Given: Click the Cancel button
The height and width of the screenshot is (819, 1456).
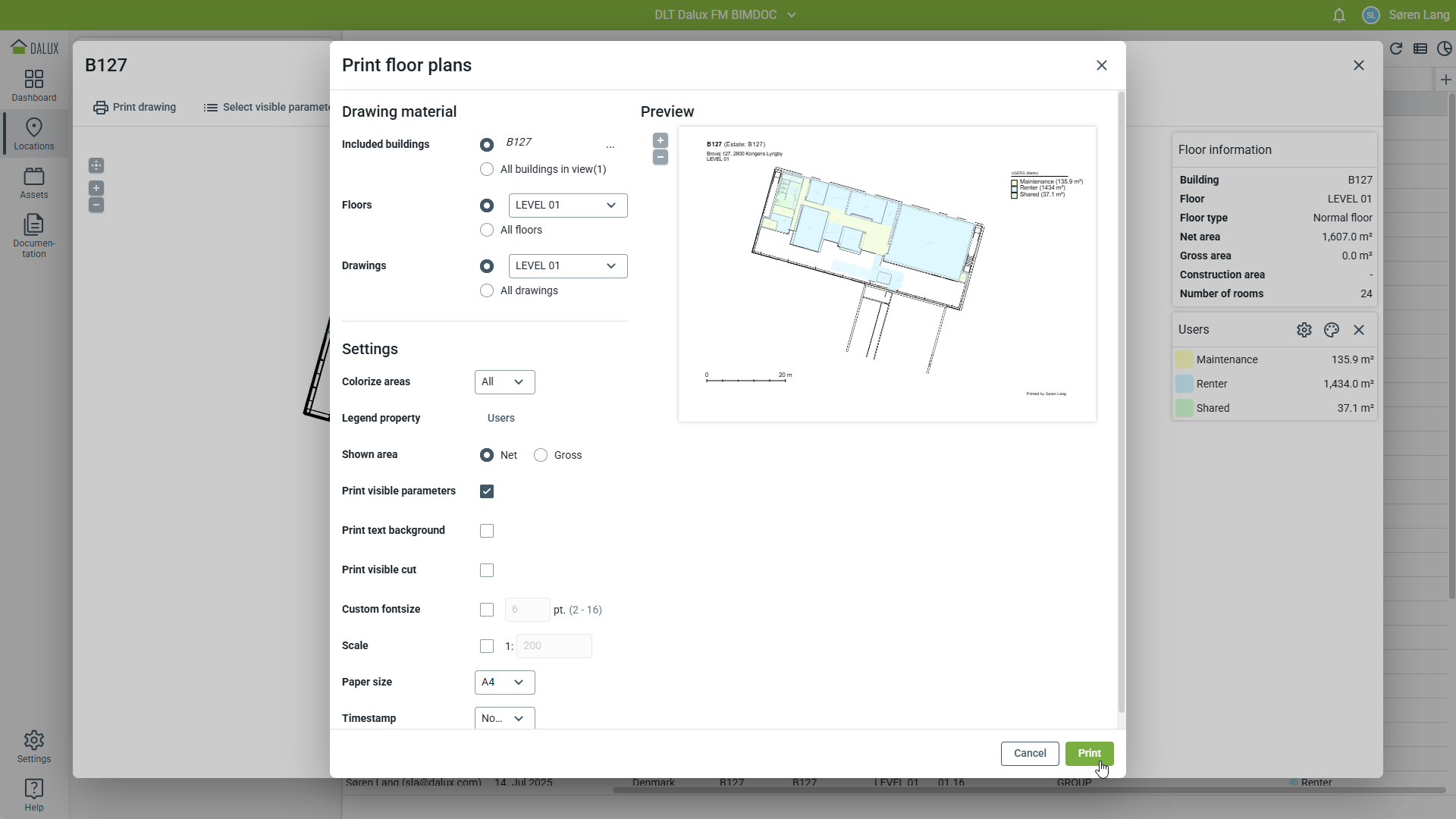Looking at the screenshot, I should click(1029, 754).
